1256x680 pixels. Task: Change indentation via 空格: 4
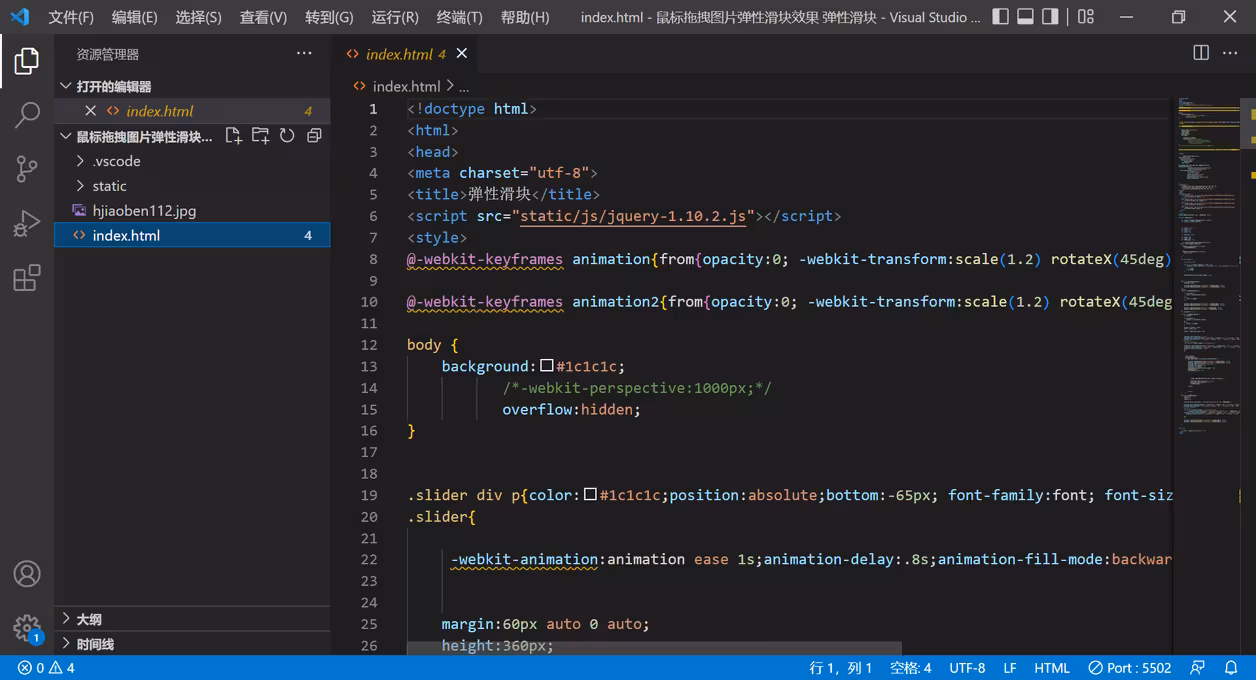[x=910, y=668]
